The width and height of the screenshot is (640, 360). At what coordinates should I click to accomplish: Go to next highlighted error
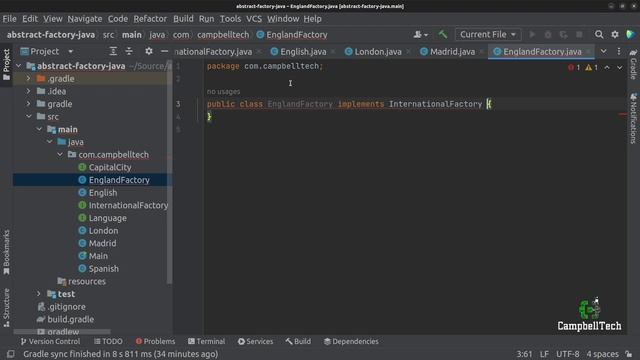point(620,67)
